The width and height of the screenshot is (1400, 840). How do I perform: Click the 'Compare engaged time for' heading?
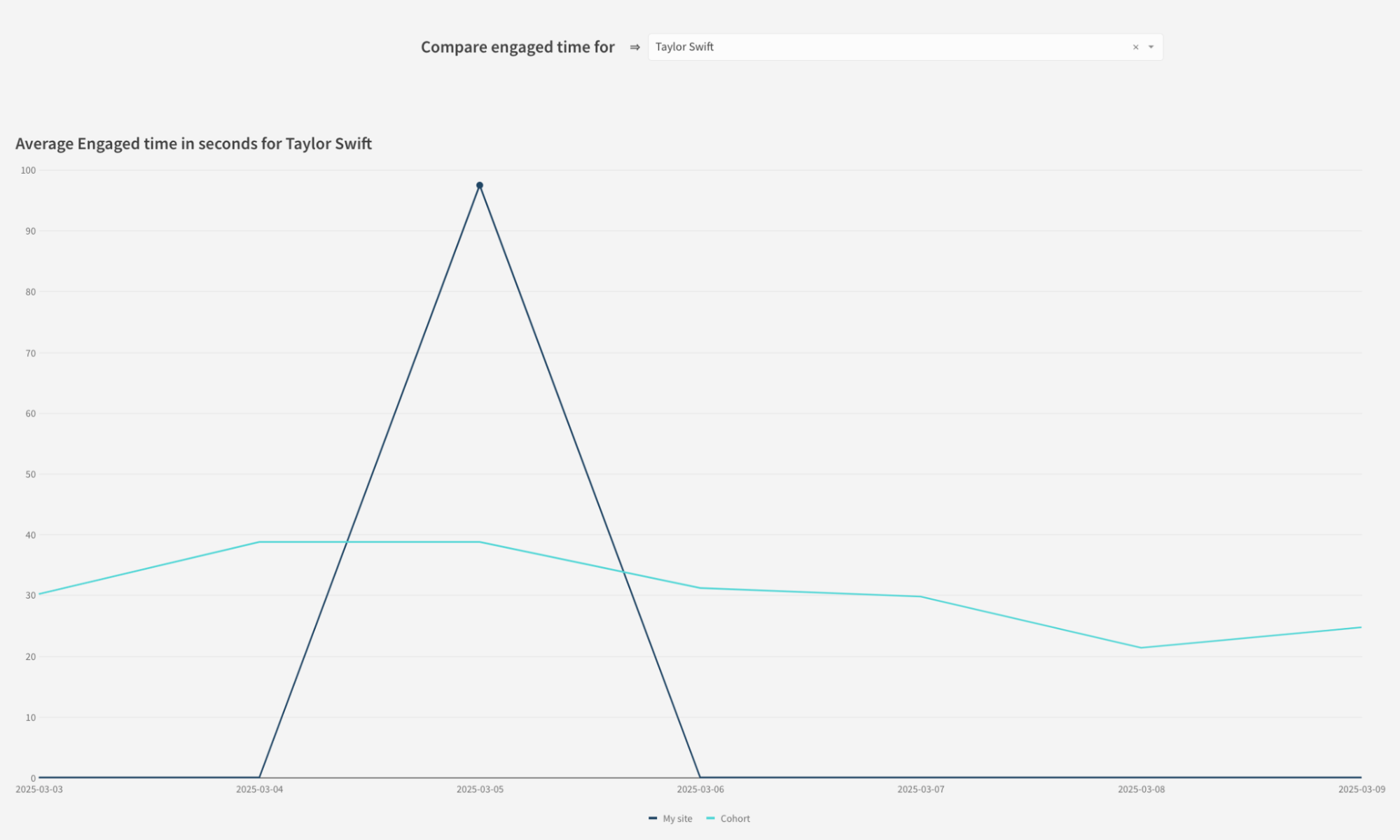[518, 47]
